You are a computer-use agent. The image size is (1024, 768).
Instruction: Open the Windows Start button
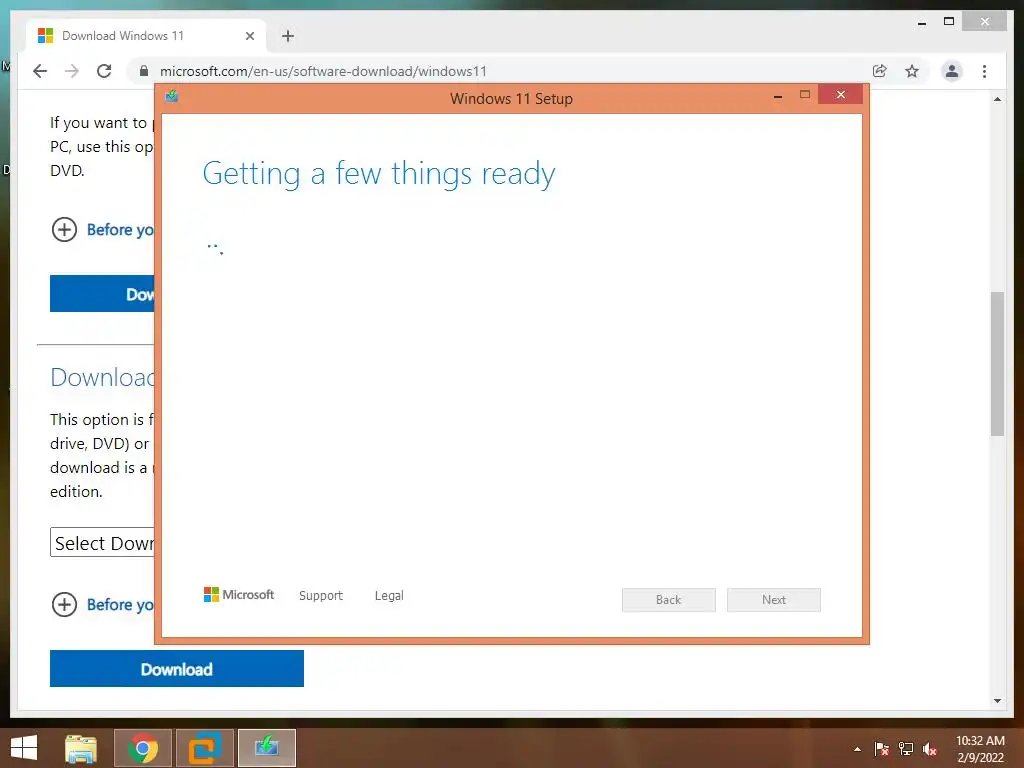(x=24, y=748)
